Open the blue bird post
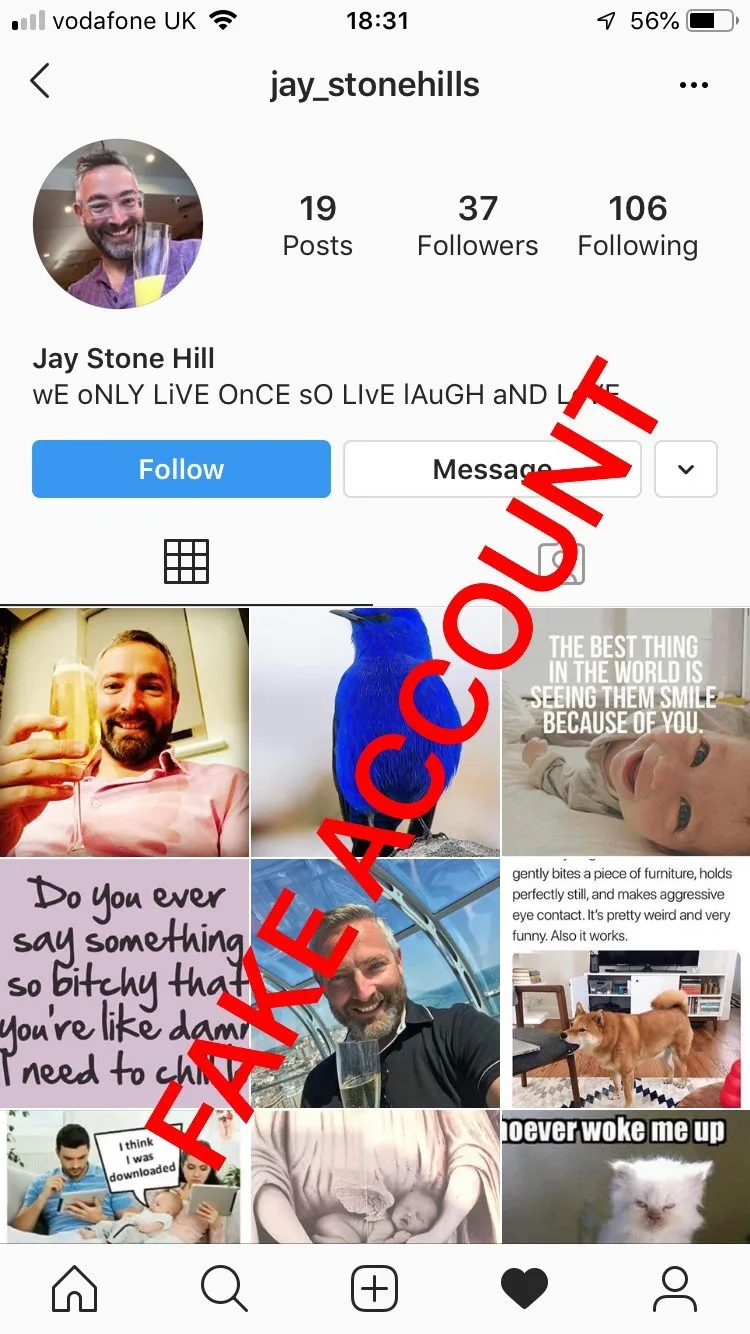Viewport: 750px width, 1334px height. point(375,732)
